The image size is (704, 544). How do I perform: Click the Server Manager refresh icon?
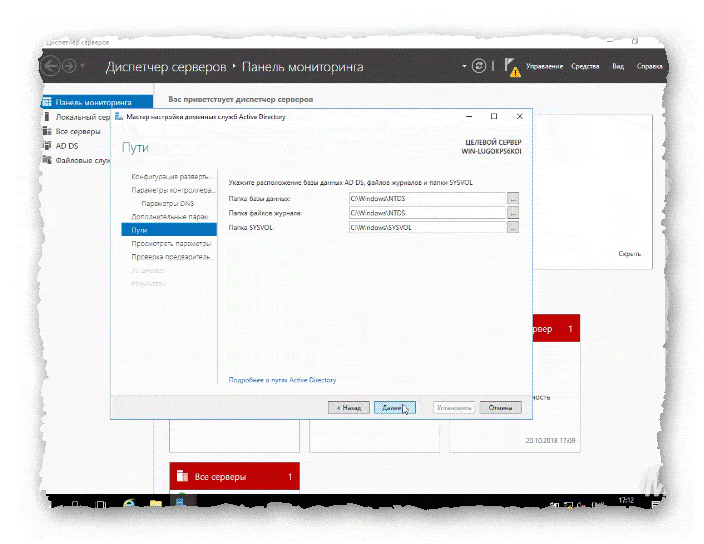479,66
